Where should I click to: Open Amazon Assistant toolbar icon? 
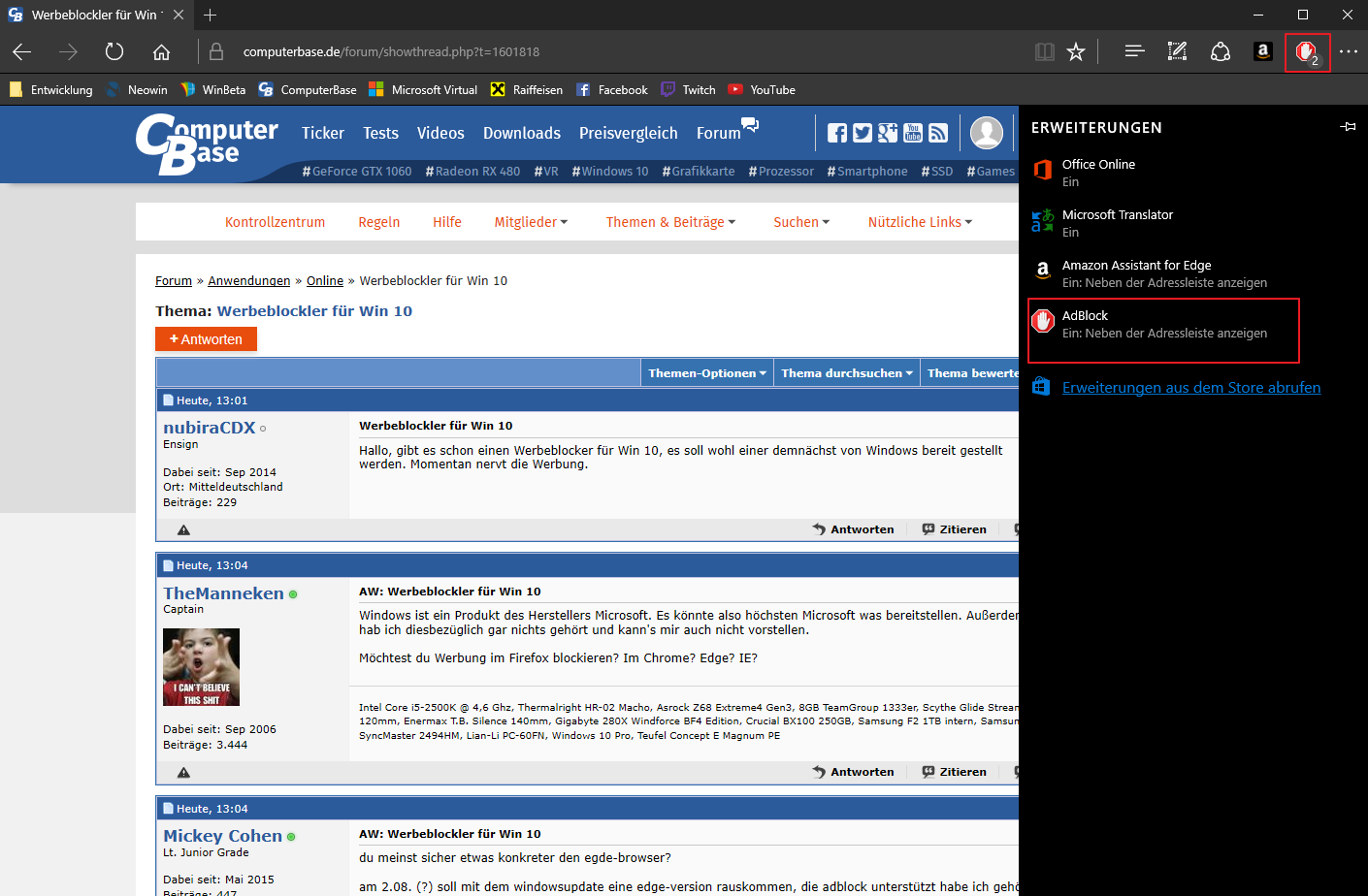[1262, 51]
